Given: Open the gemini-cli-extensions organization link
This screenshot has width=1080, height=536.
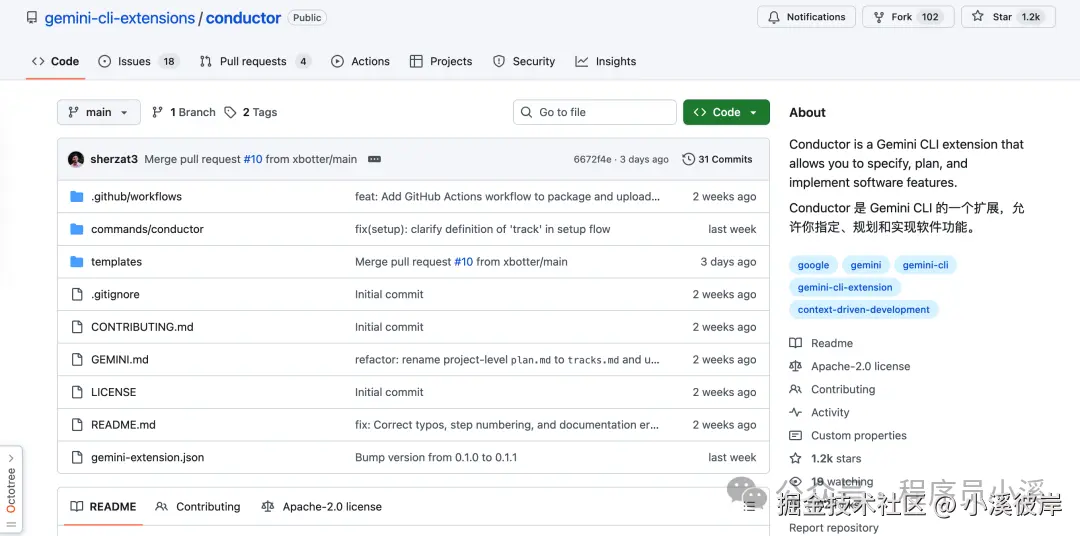Looking at the screenshot, I should tap(119, 18).
